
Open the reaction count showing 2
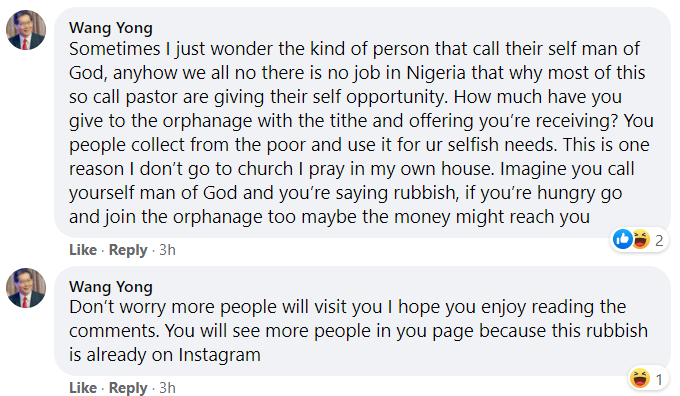(659, 240)
